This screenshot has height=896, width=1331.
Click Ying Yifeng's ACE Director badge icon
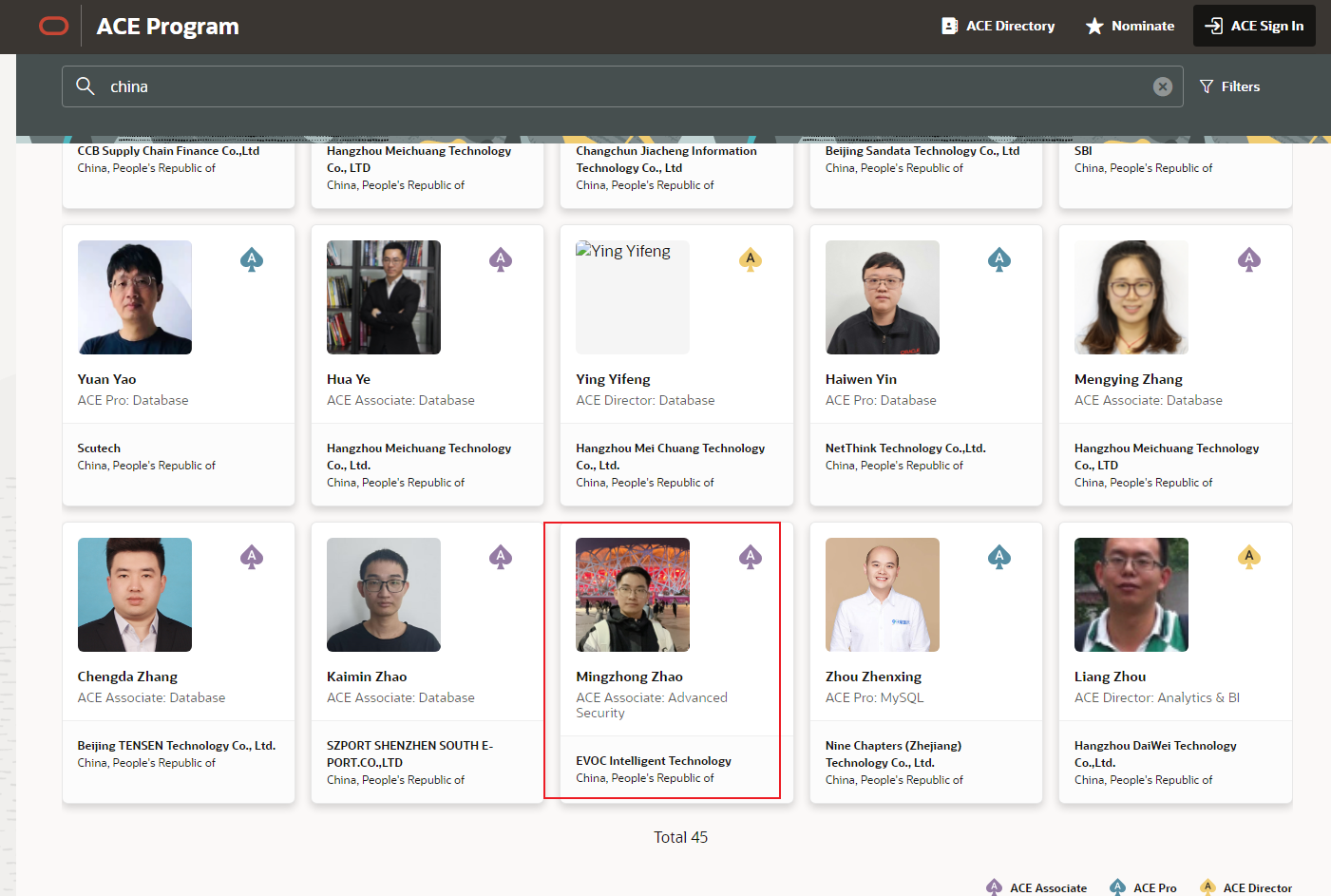(x=751, y=259)
